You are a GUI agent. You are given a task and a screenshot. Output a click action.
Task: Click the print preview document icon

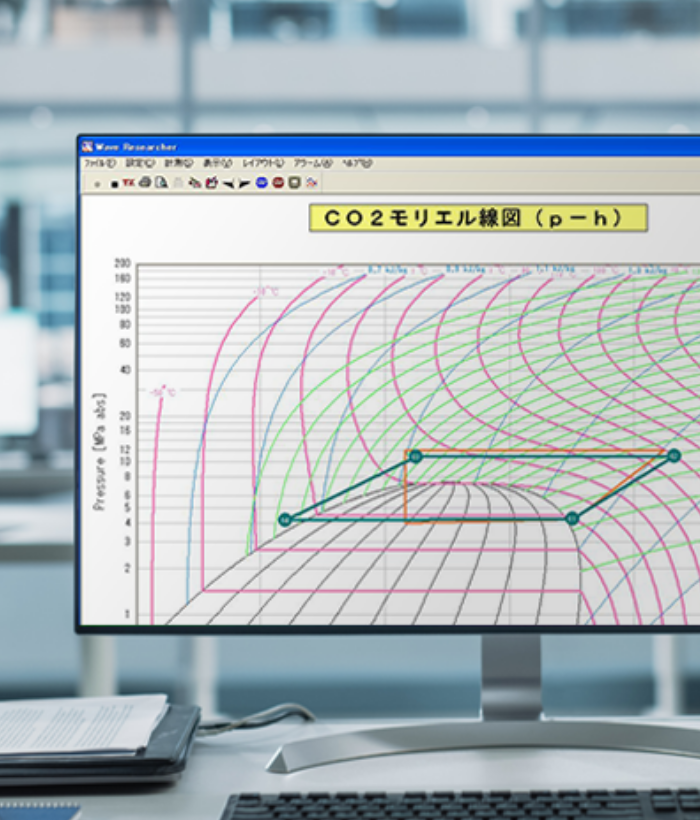click(161, 183)
